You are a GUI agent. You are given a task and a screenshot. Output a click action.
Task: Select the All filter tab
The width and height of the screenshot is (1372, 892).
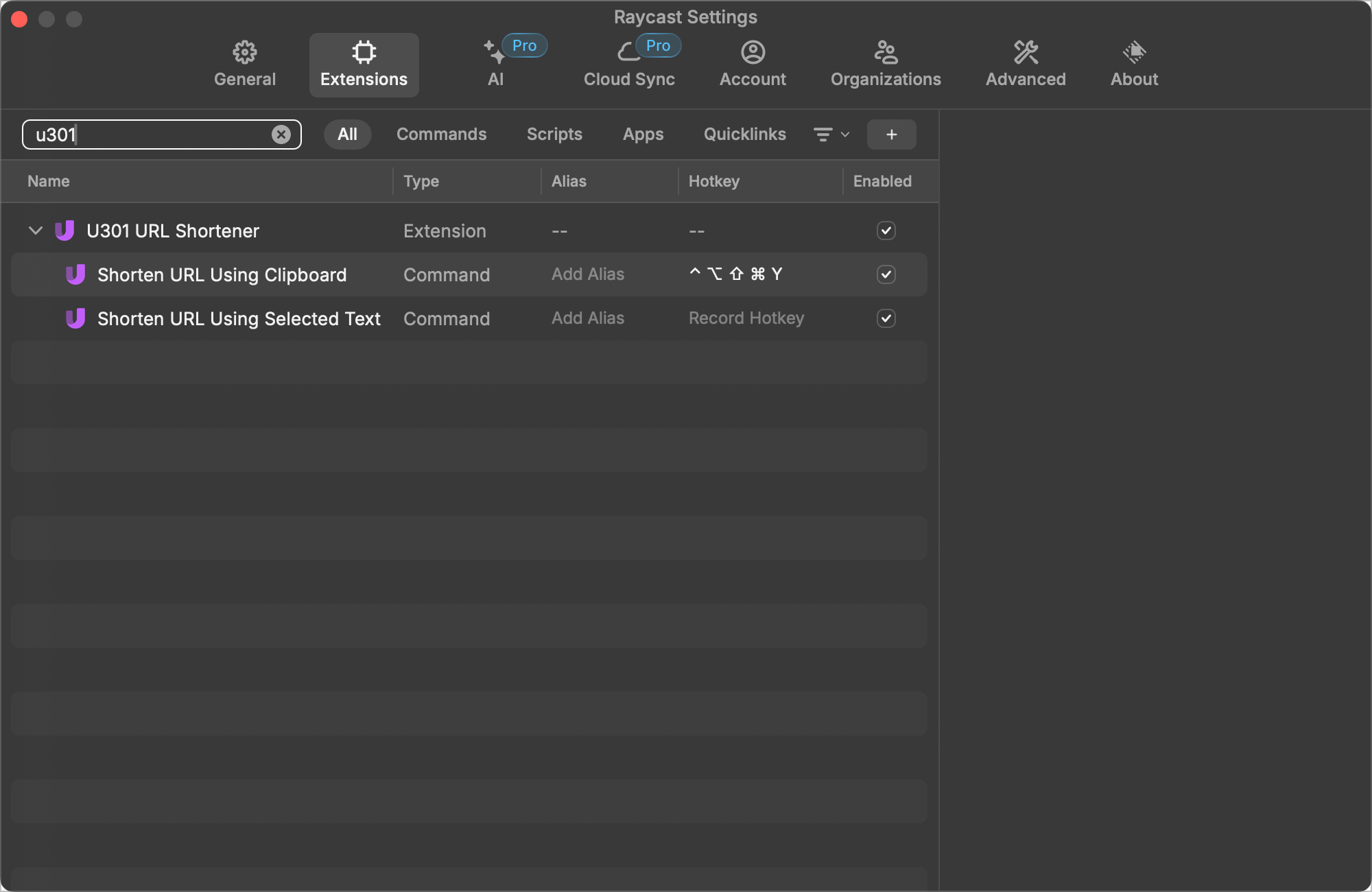pos(347,134)
